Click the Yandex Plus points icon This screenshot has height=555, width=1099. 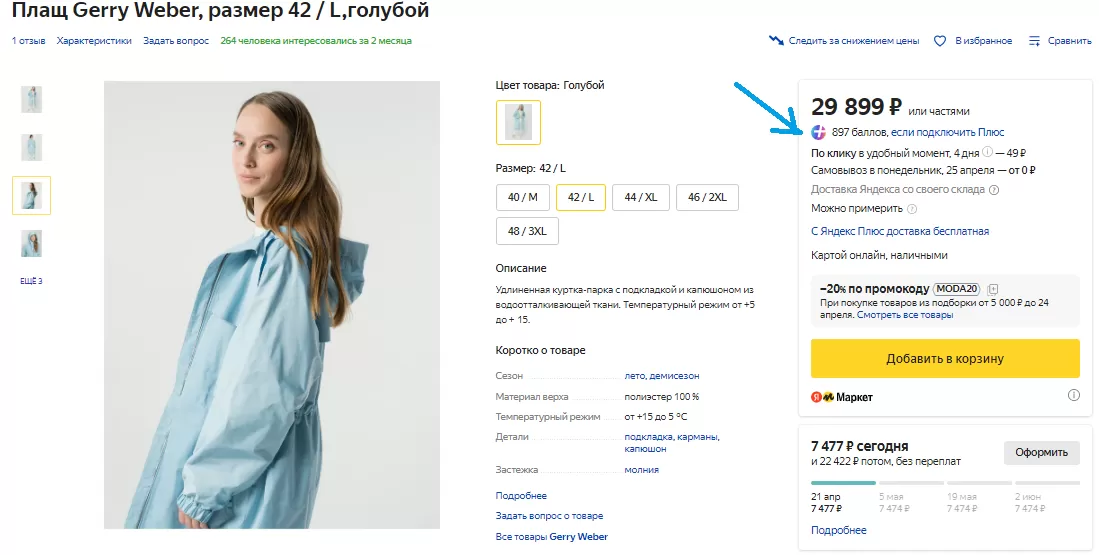coord(819,132)
